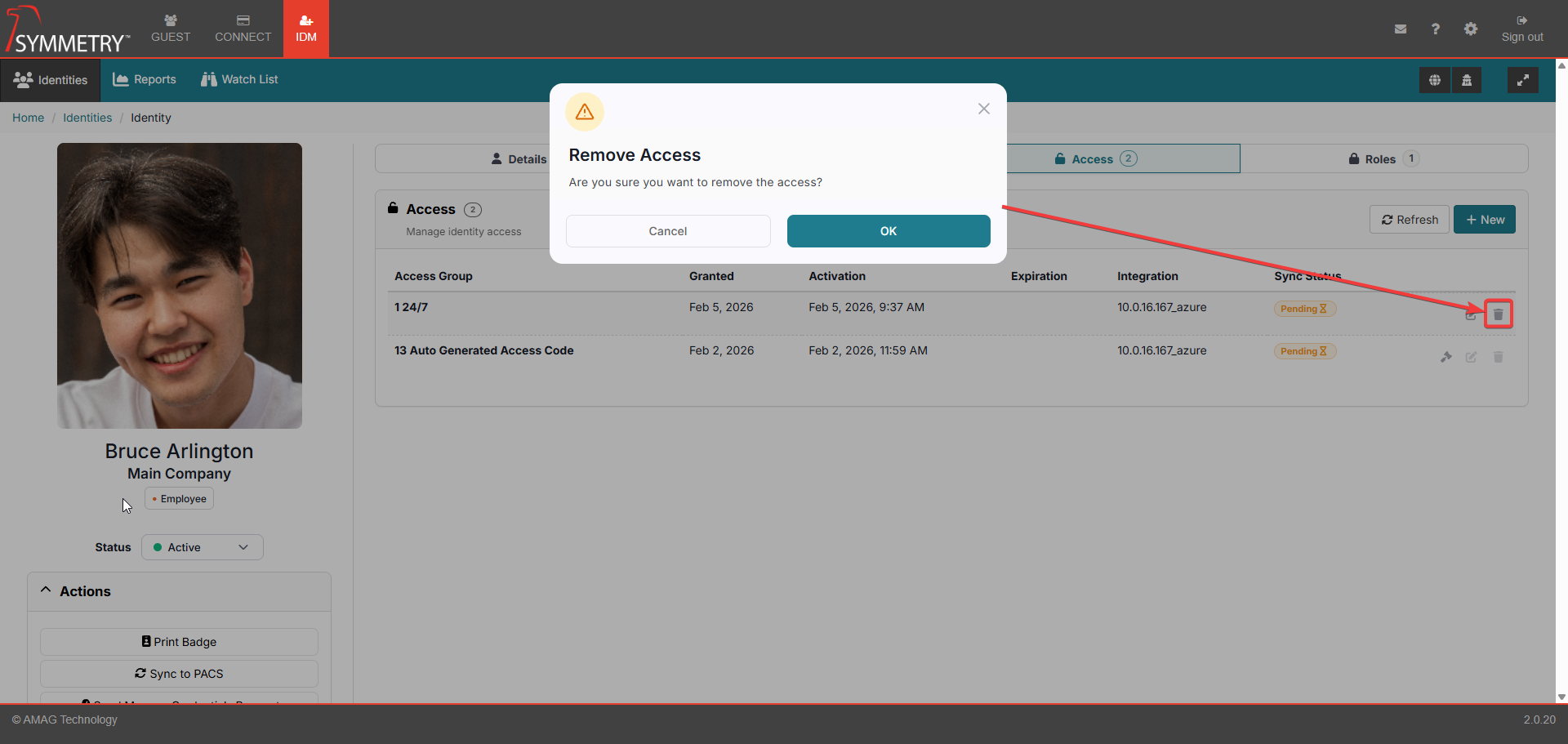
Task: Click the globe icon in the toolbar
Action: tap(1435, 80)
